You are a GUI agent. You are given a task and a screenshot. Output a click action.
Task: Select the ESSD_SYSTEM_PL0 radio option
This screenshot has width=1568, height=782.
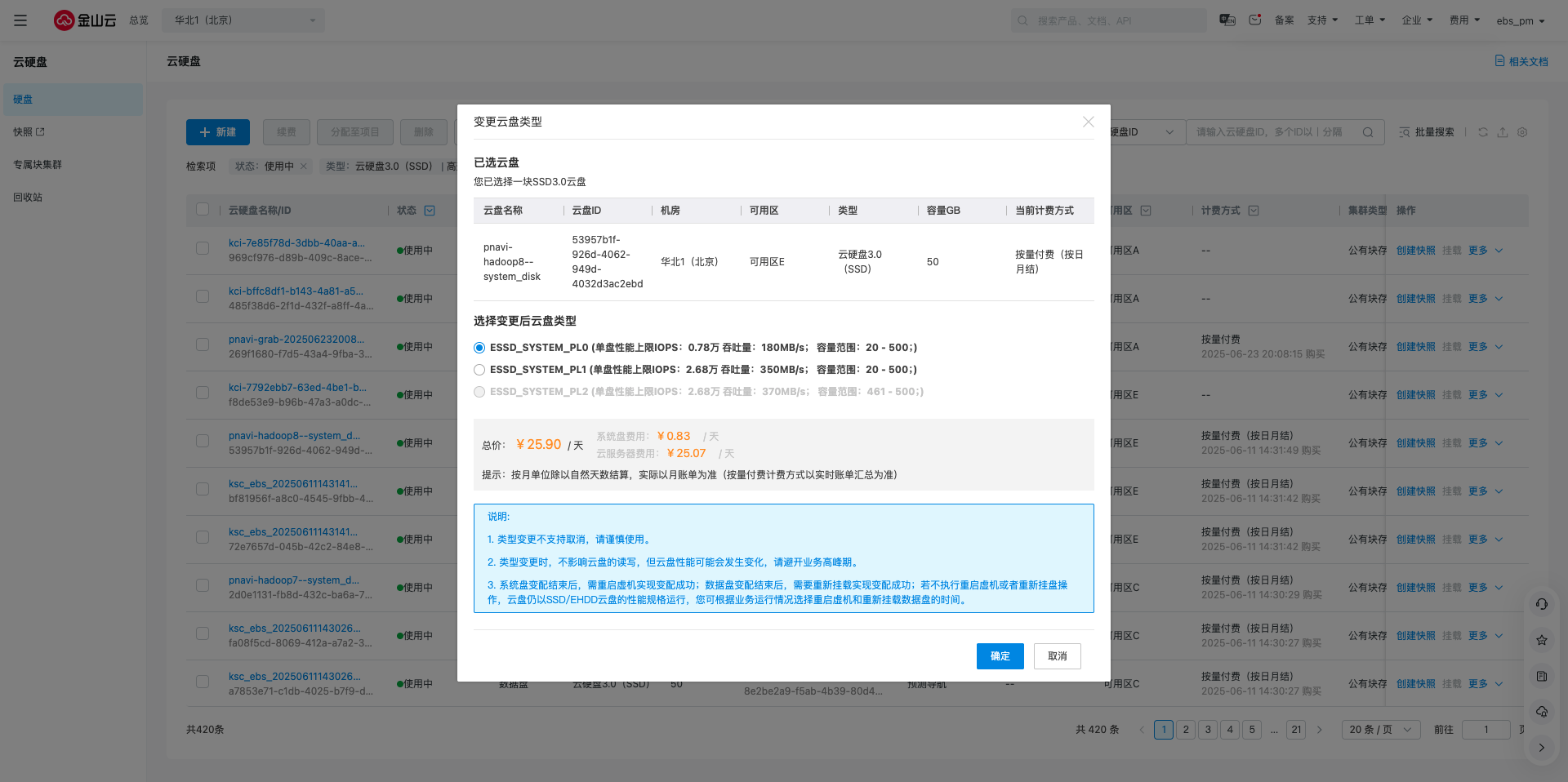pyautogui.click(x=479, y=348)
